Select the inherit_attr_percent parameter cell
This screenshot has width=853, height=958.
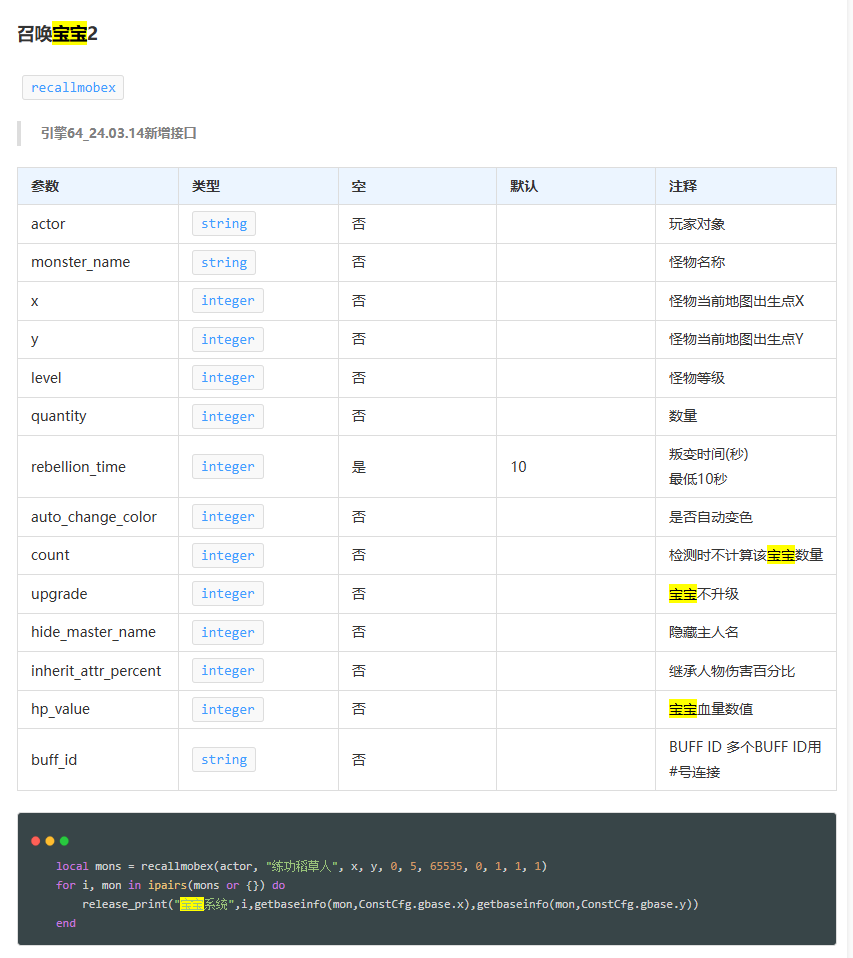click(96, 671)
